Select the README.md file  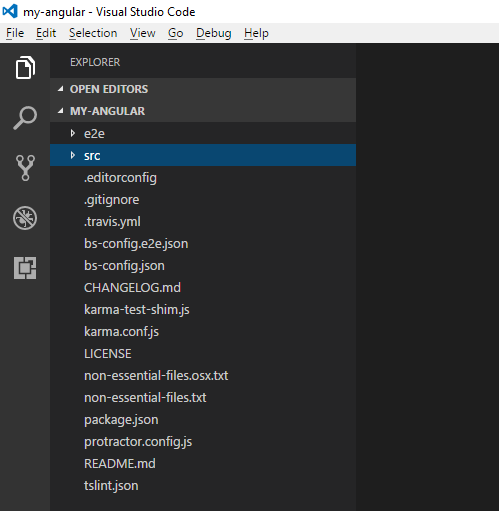(x=203, y=464)
